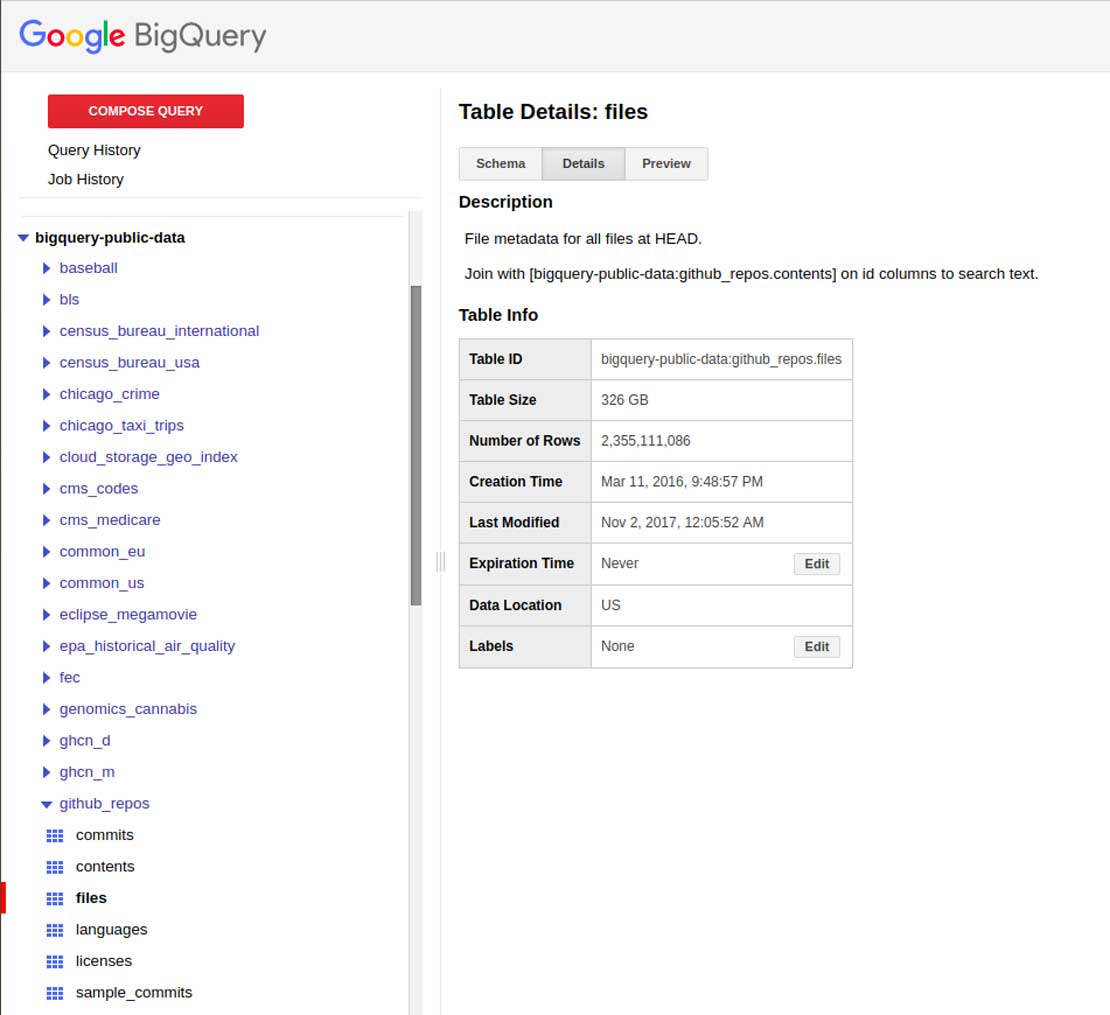Expand the genomics_cannabis dataset arrow
The image size is (1110, 1015).
pos(47,709)
